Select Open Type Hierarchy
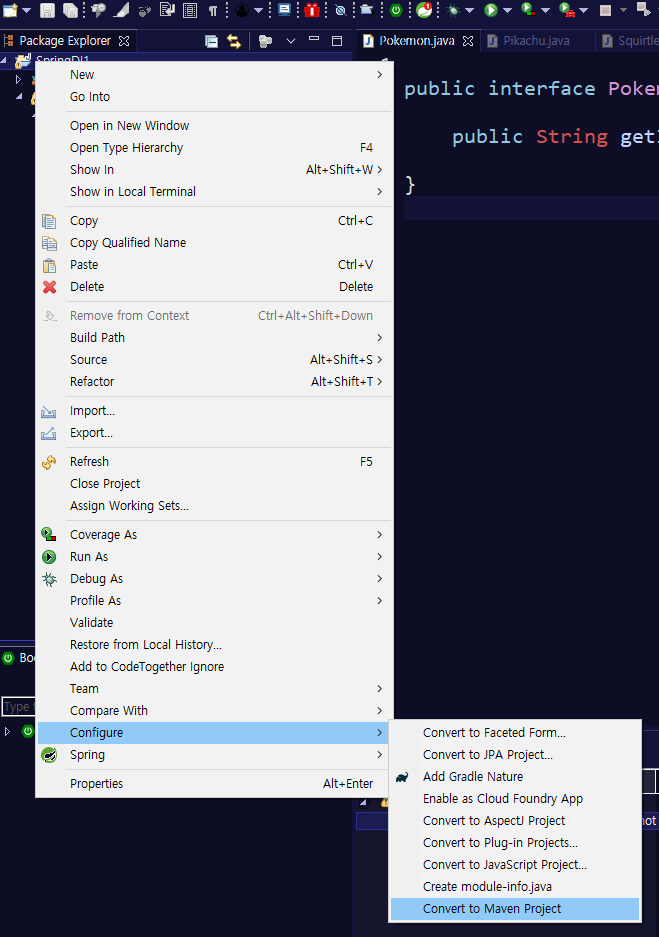The image size is (659, 937). coord(215,148)
